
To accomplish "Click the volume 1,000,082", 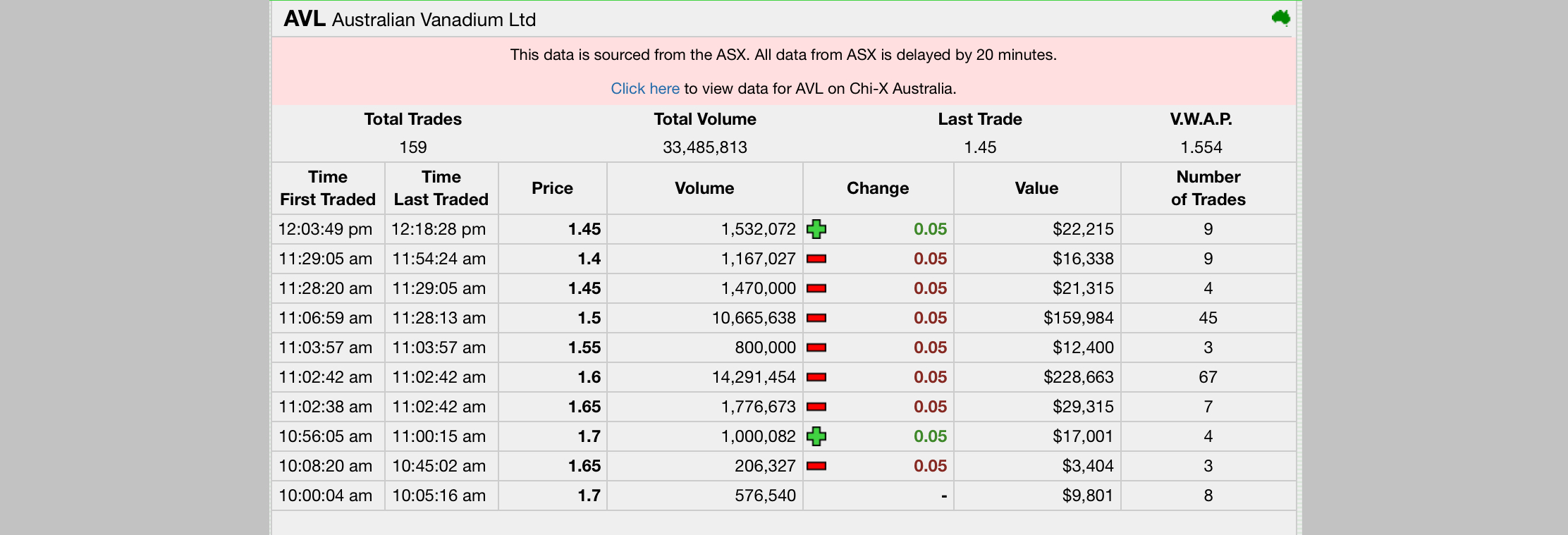I will pyautogui.click(x=758, y=436).
